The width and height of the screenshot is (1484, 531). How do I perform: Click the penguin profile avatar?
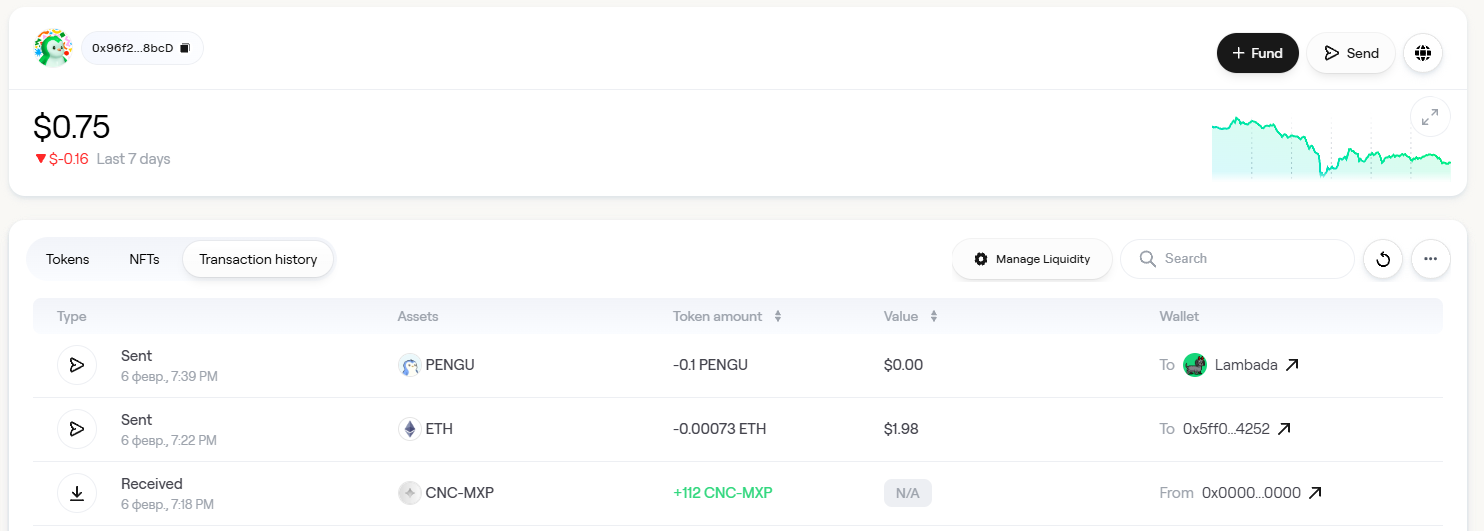pyautogui.click(x=52, y=48)
